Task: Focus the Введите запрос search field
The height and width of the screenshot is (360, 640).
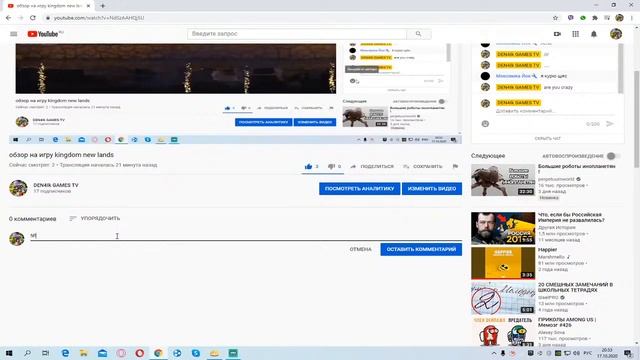Action: pos(297,34)
